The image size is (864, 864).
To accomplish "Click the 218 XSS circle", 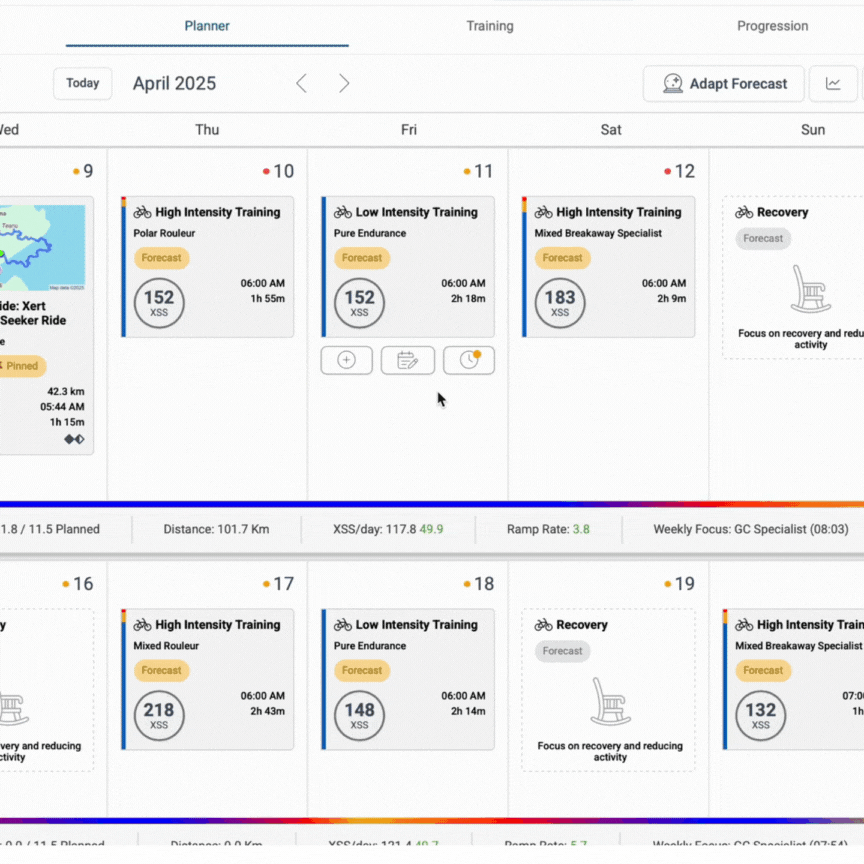I will pos(159,715).
